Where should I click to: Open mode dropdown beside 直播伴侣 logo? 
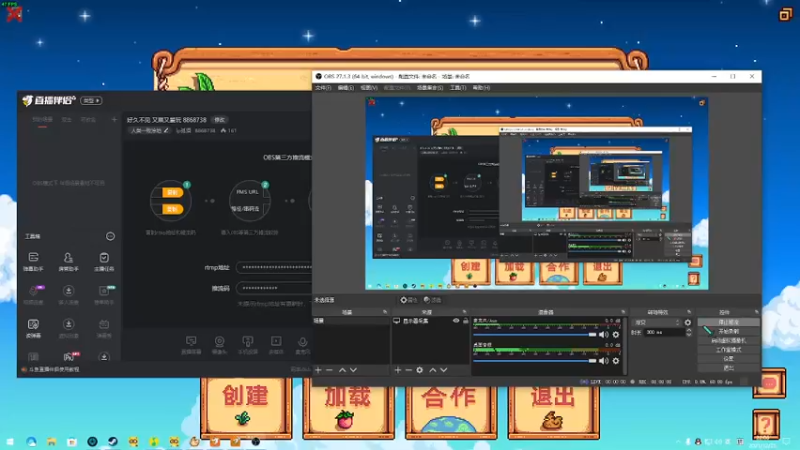point(91,101)
